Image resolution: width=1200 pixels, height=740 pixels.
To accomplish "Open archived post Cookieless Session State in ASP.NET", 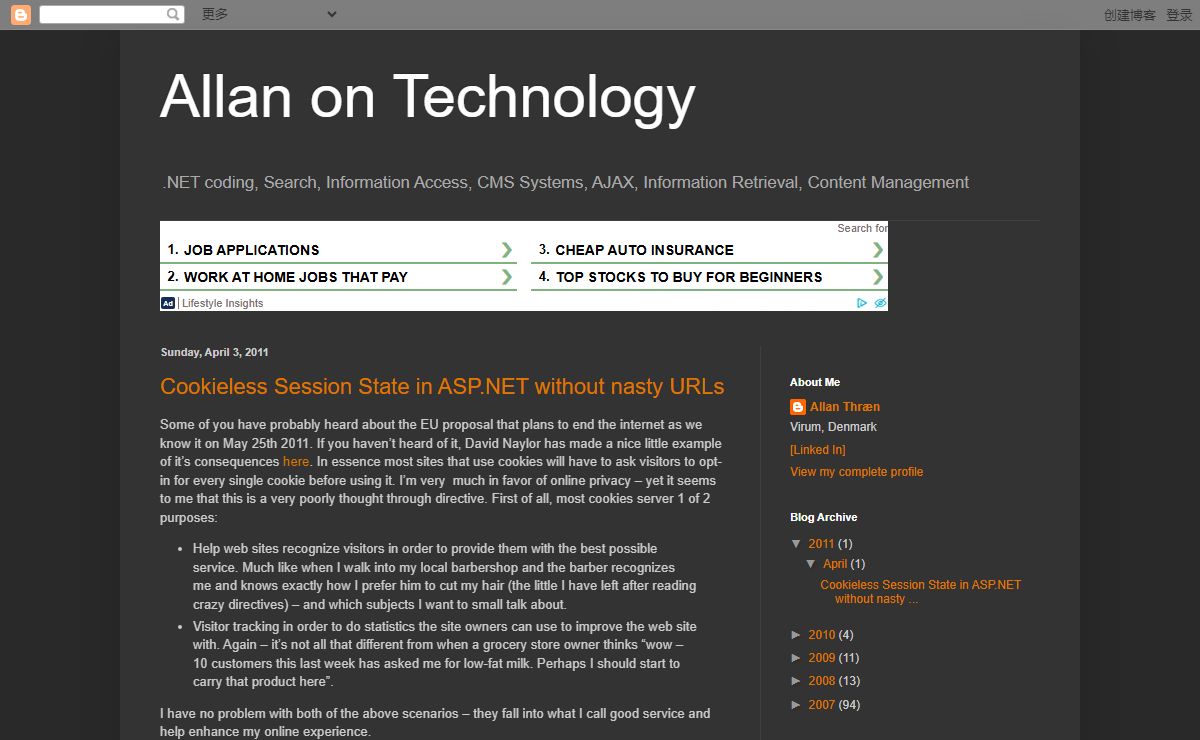I will [920, 592].
